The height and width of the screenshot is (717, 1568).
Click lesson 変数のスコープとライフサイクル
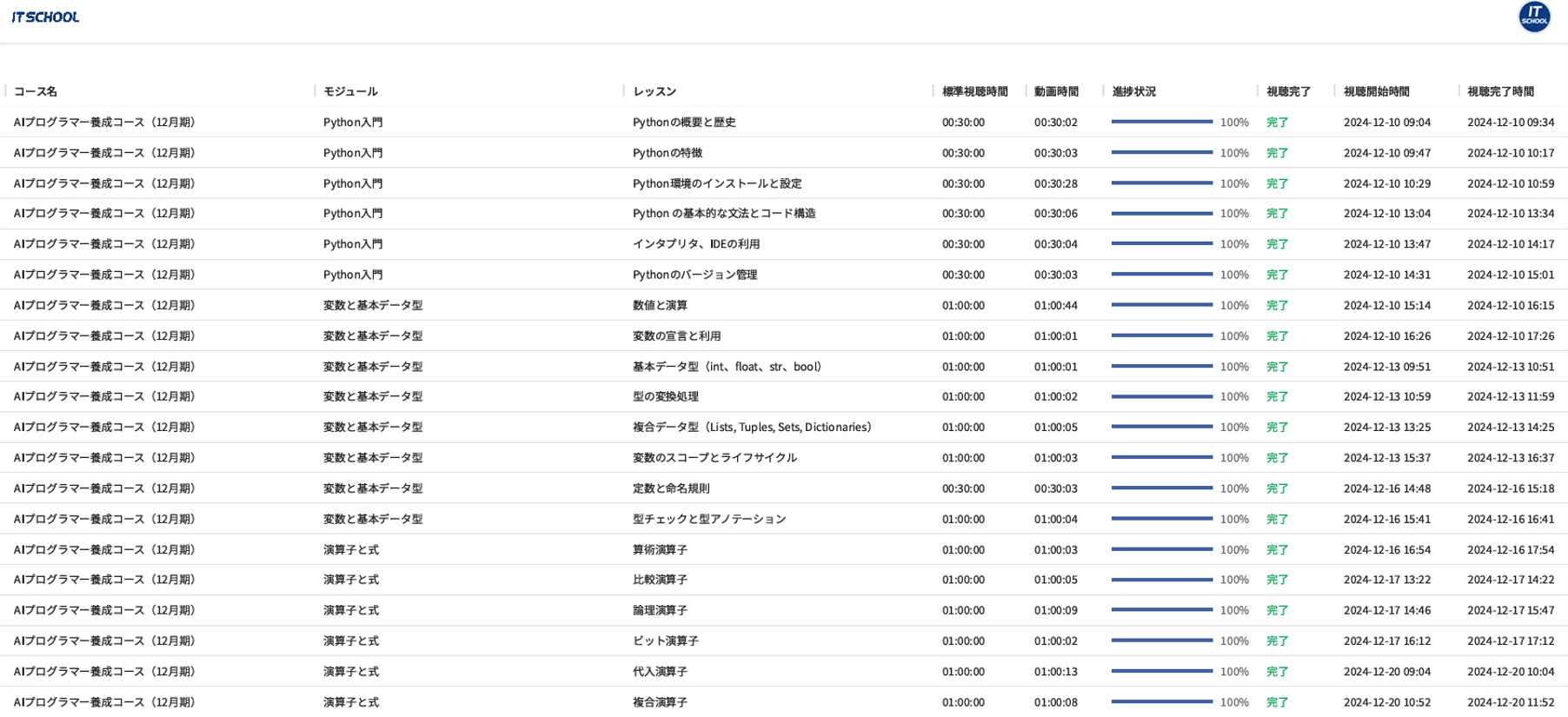coord(714,458)
